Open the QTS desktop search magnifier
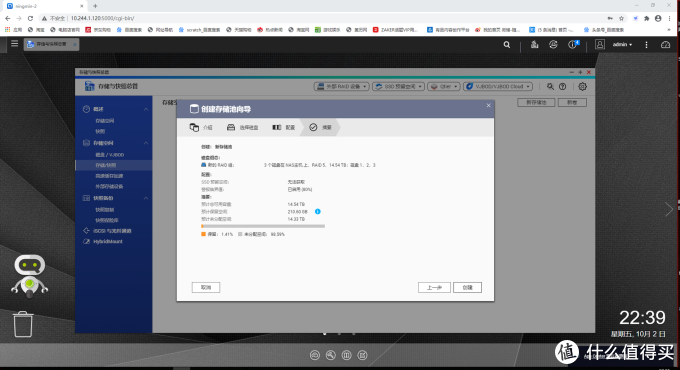Screen dimensions: 680x370 coord(507,45)
